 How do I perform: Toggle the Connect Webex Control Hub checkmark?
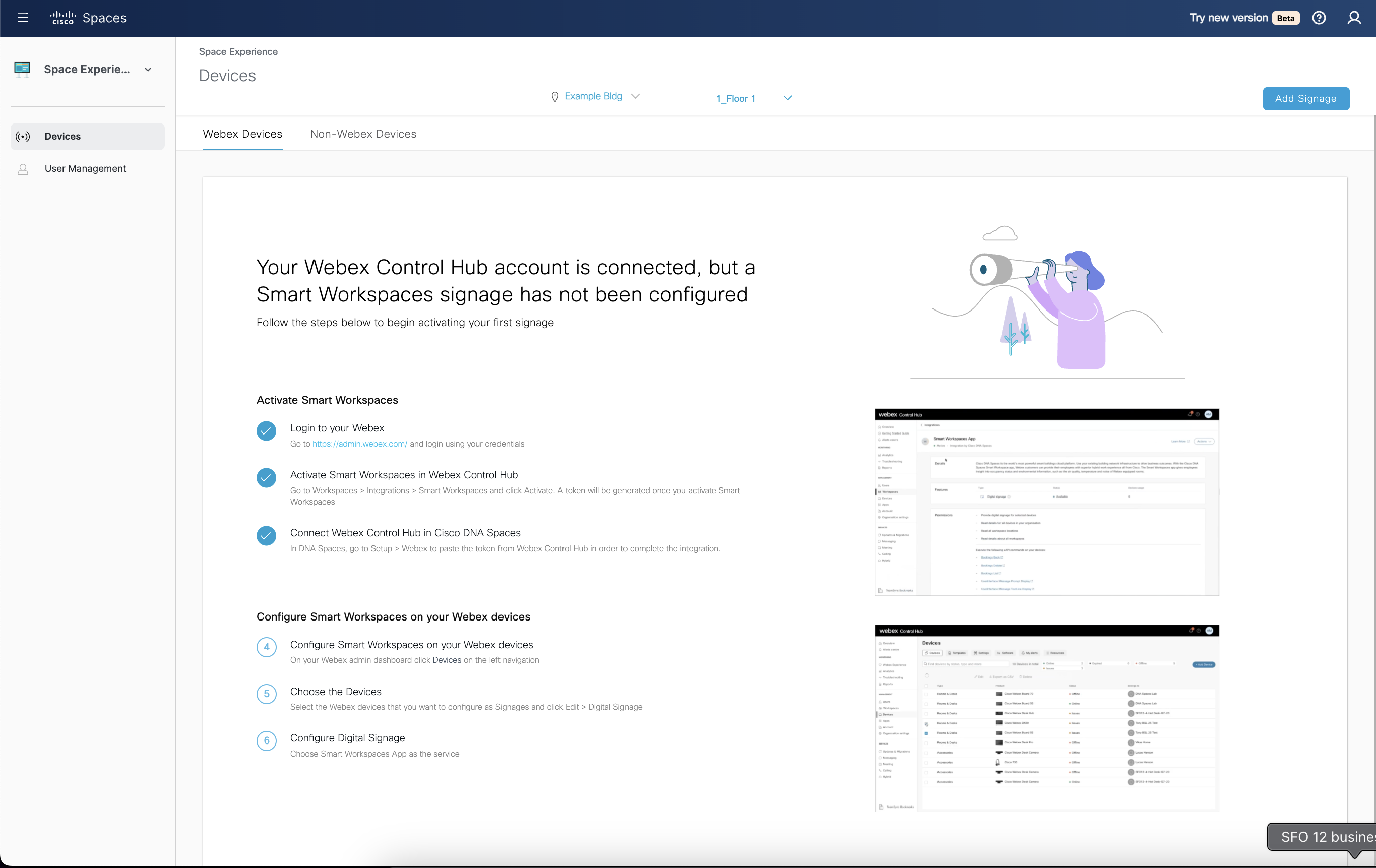tap(266, 536)
